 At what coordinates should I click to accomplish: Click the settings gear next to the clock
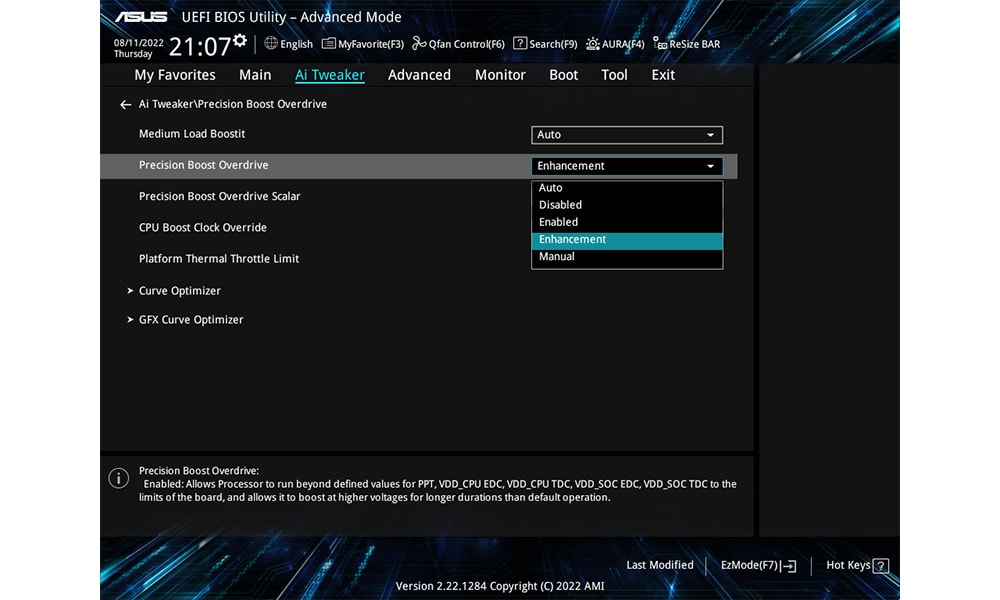[x=240, y=40]
